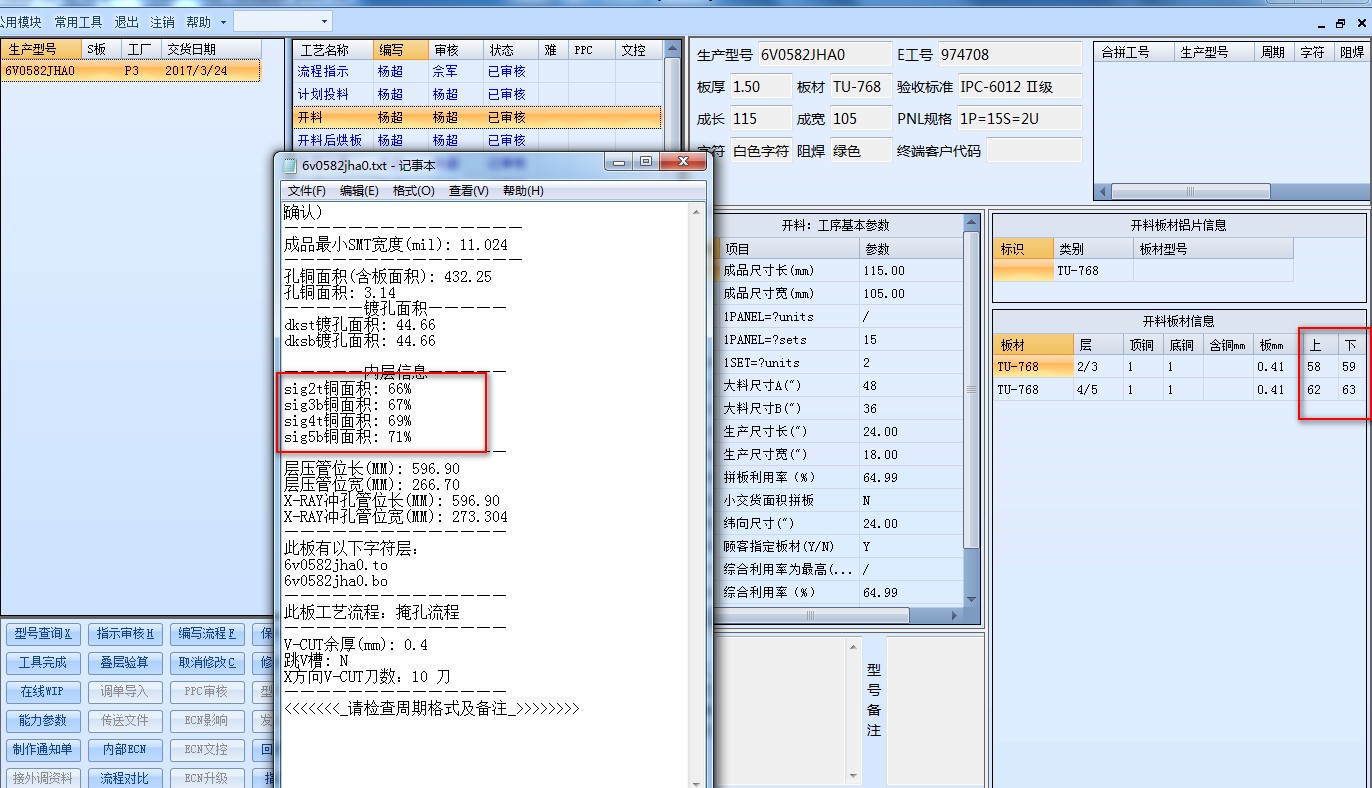Close the main application's inner document

tap(1361, 23)
